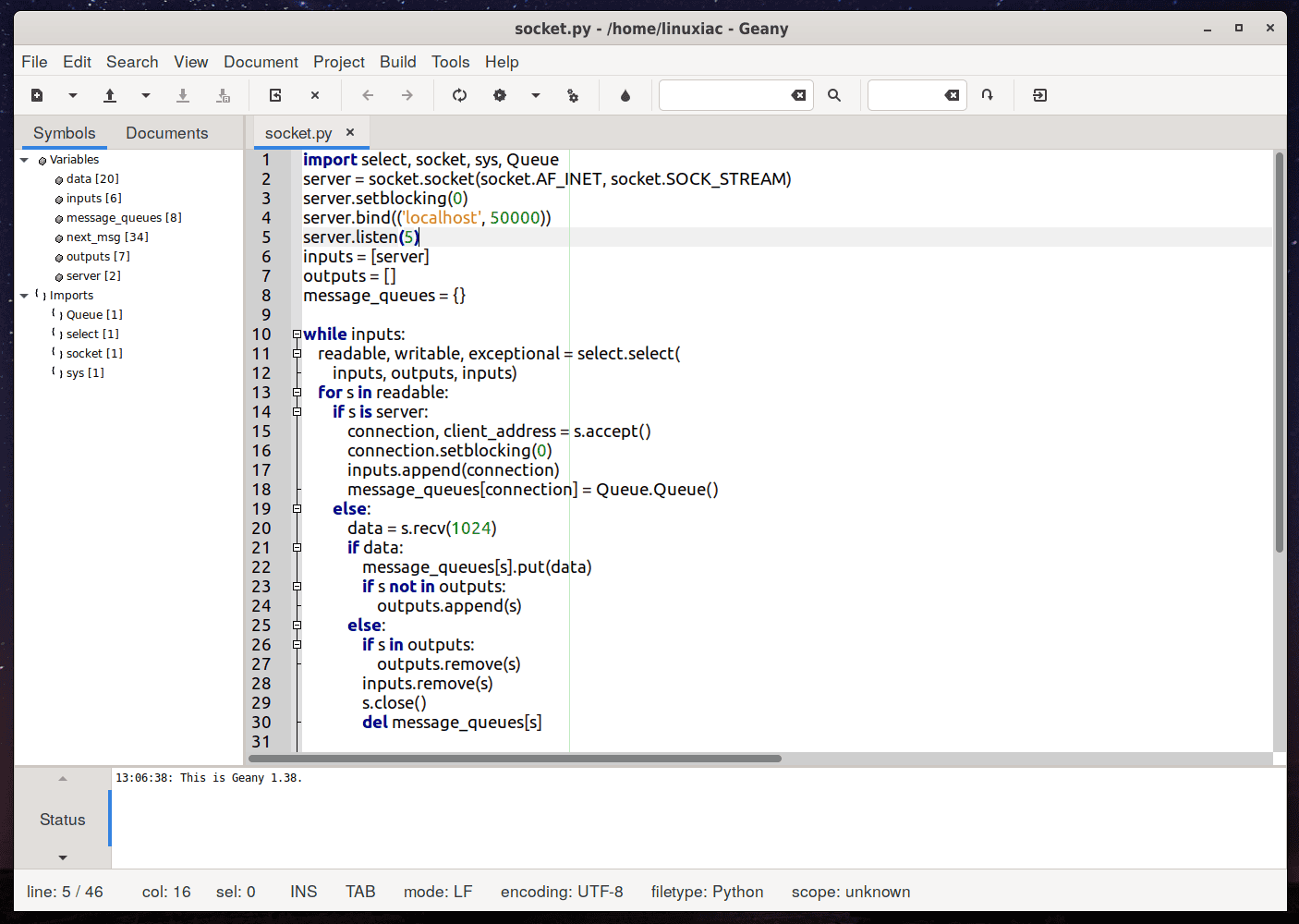Open the Save As dropdown arrow
Image resolution: width=1299 pixels, height=924 pixels.
(145, 95)
